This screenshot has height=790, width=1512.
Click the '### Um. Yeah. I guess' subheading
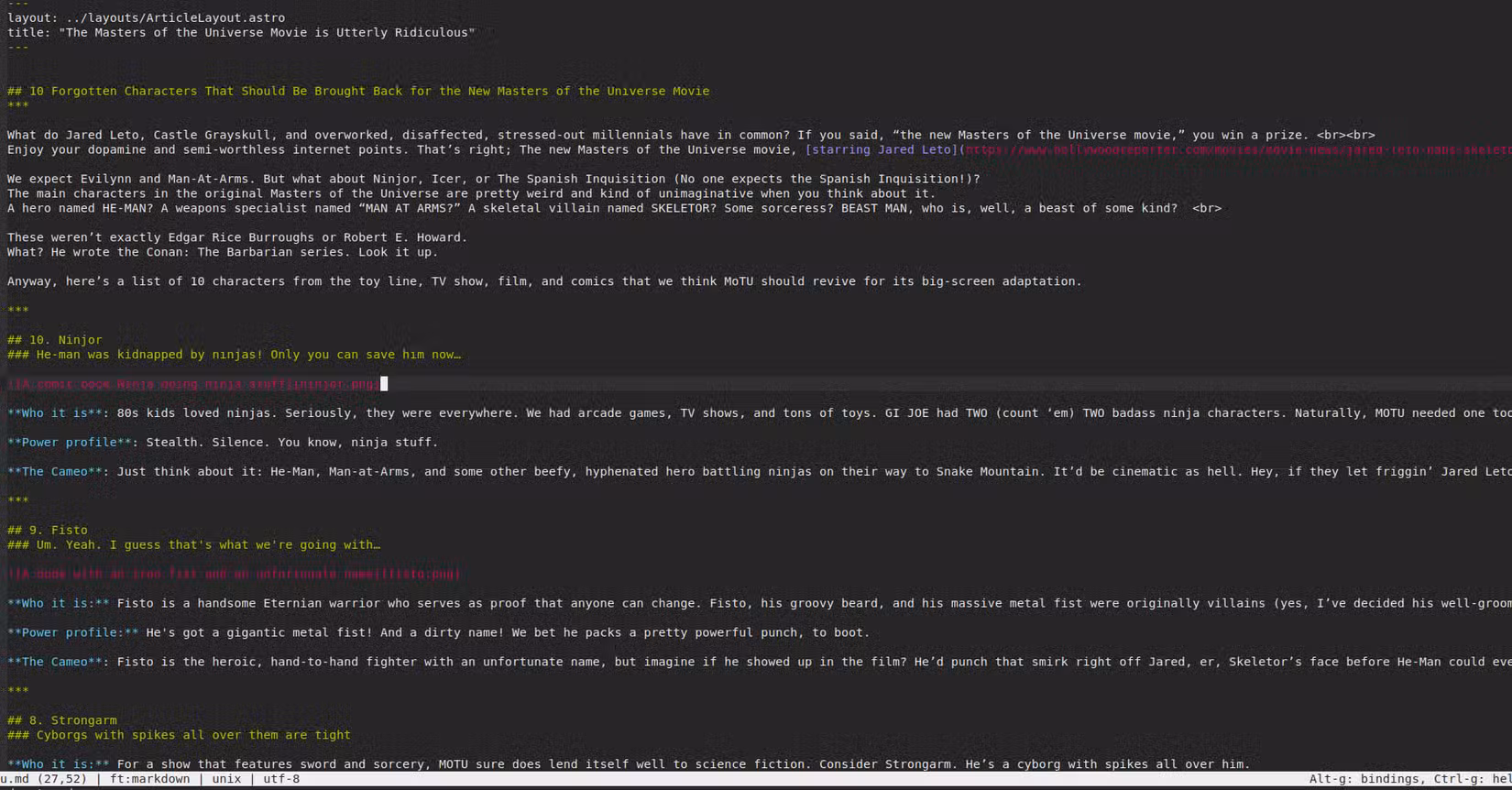click(x=194, y=545)
